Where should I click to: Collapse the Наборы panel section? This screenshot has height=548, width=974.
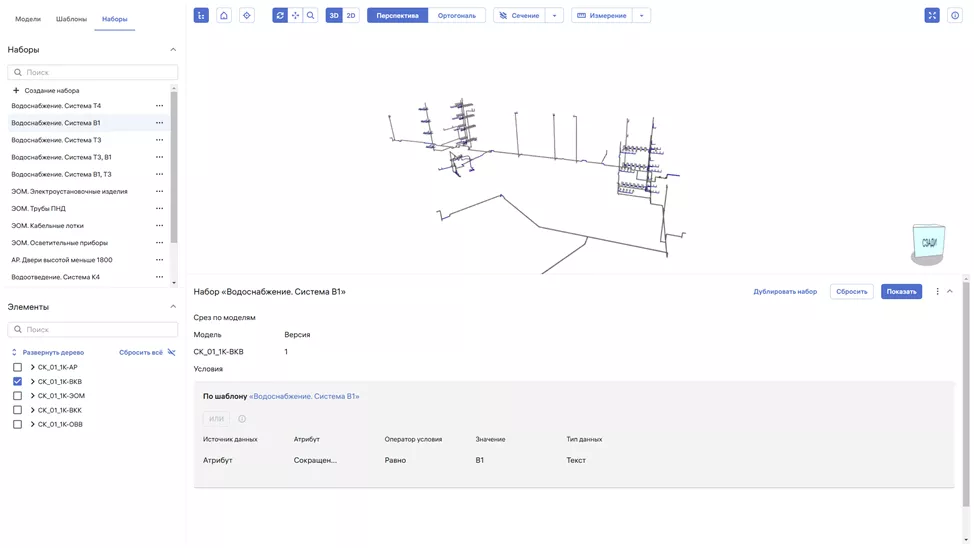172,50
